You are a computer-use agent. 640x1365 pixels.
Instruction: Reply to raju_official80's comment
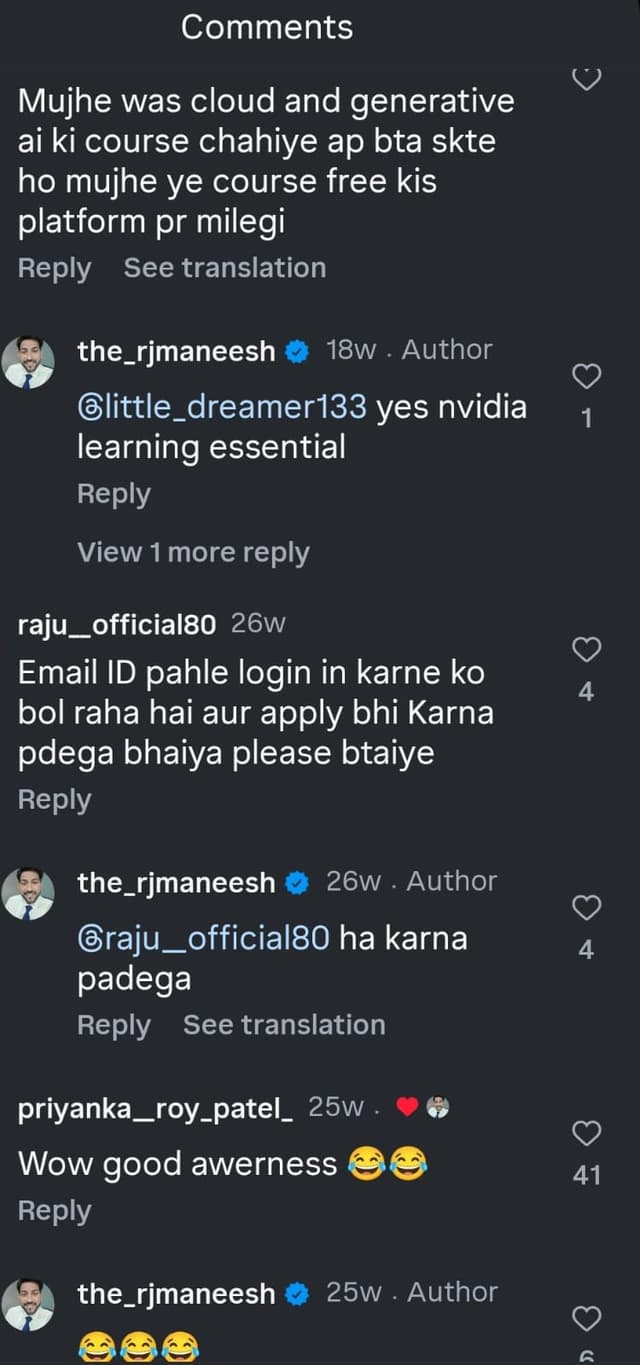(x=54, y=800)
